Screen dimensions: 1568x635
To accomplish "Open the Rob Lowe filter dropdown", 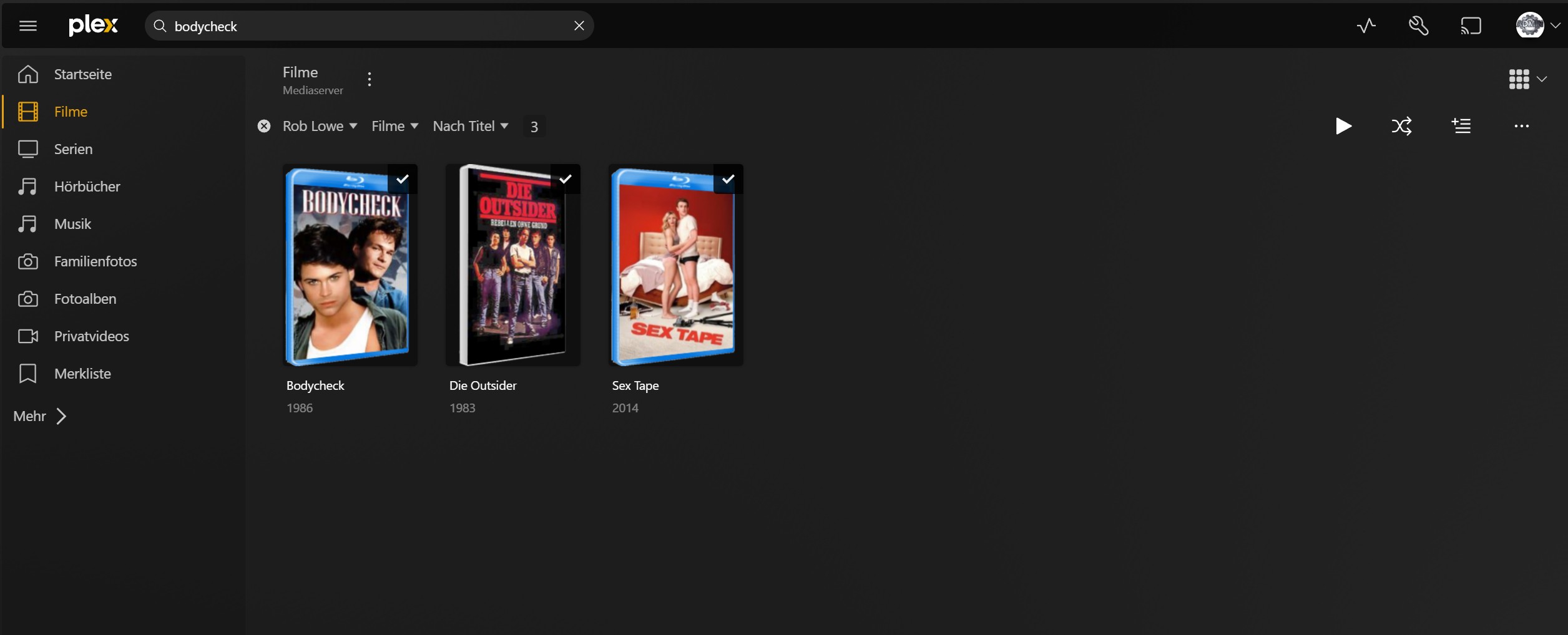I will [320, 126].
